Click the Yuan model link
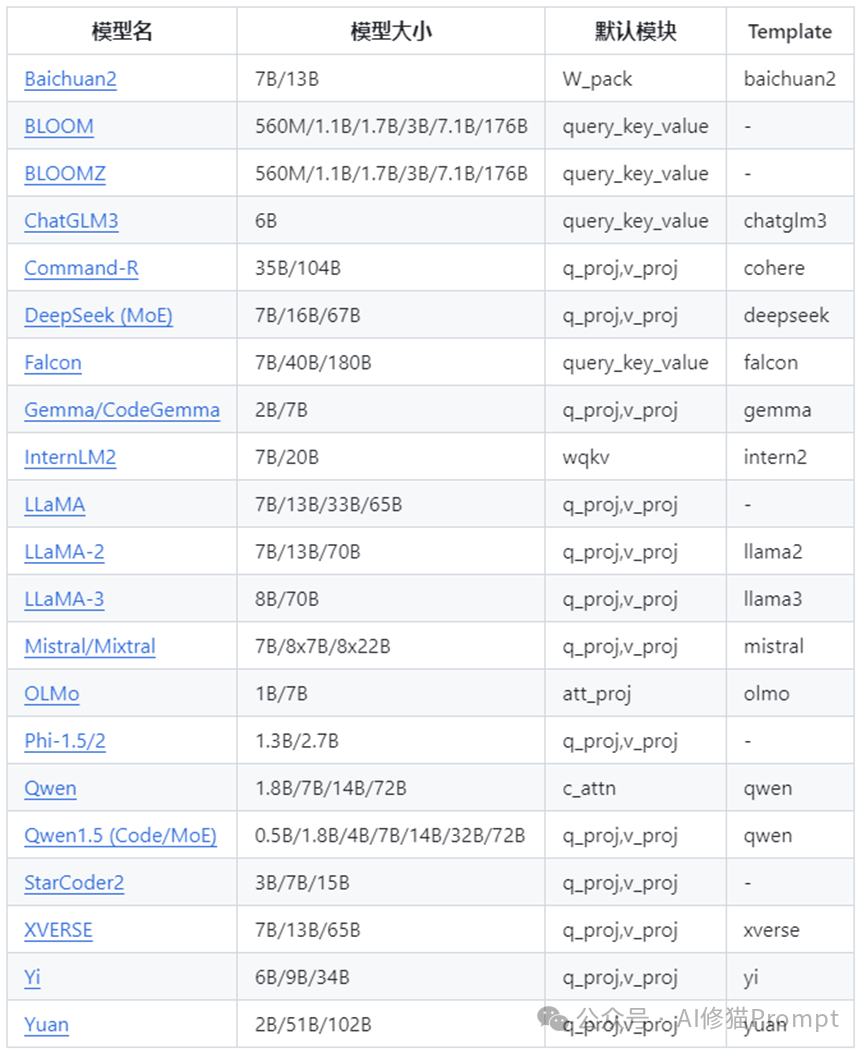This screenshot has height=1053, width=865. [x=47, y=1025]
